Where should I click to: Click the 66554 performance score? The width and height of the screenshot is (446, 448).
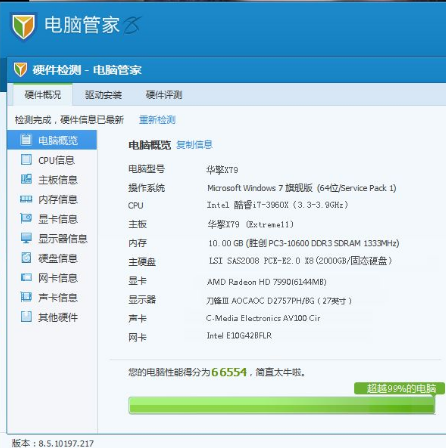(229, 372)
